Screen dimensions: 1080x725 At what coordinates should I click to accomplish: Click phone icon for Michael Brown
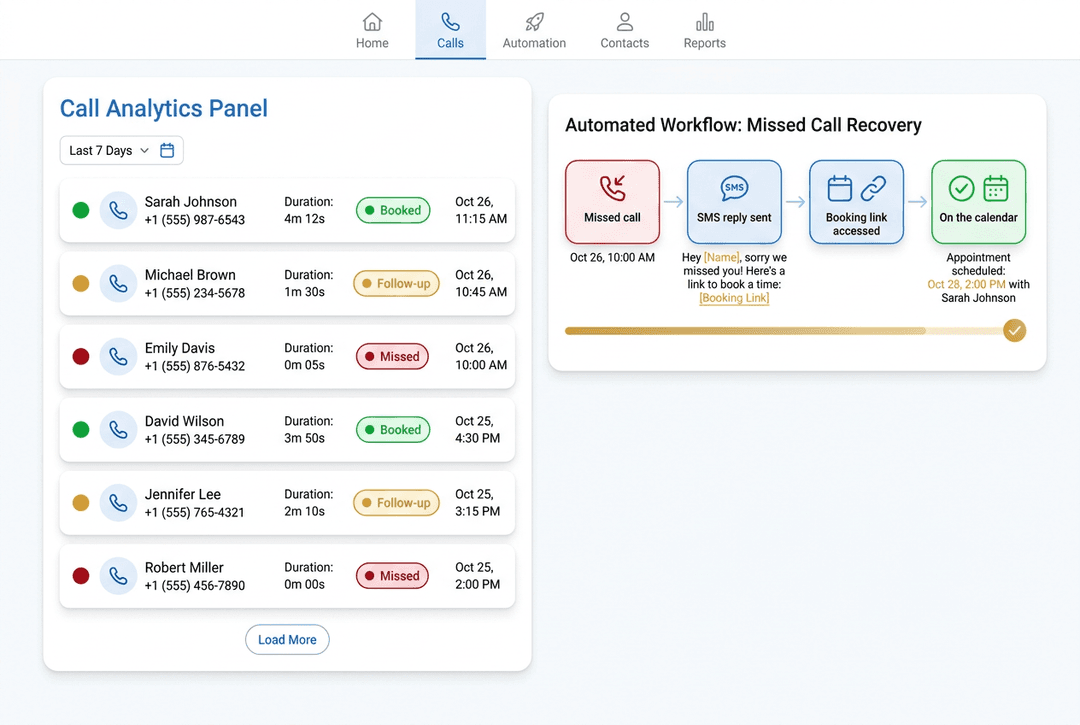click(118, 283)
